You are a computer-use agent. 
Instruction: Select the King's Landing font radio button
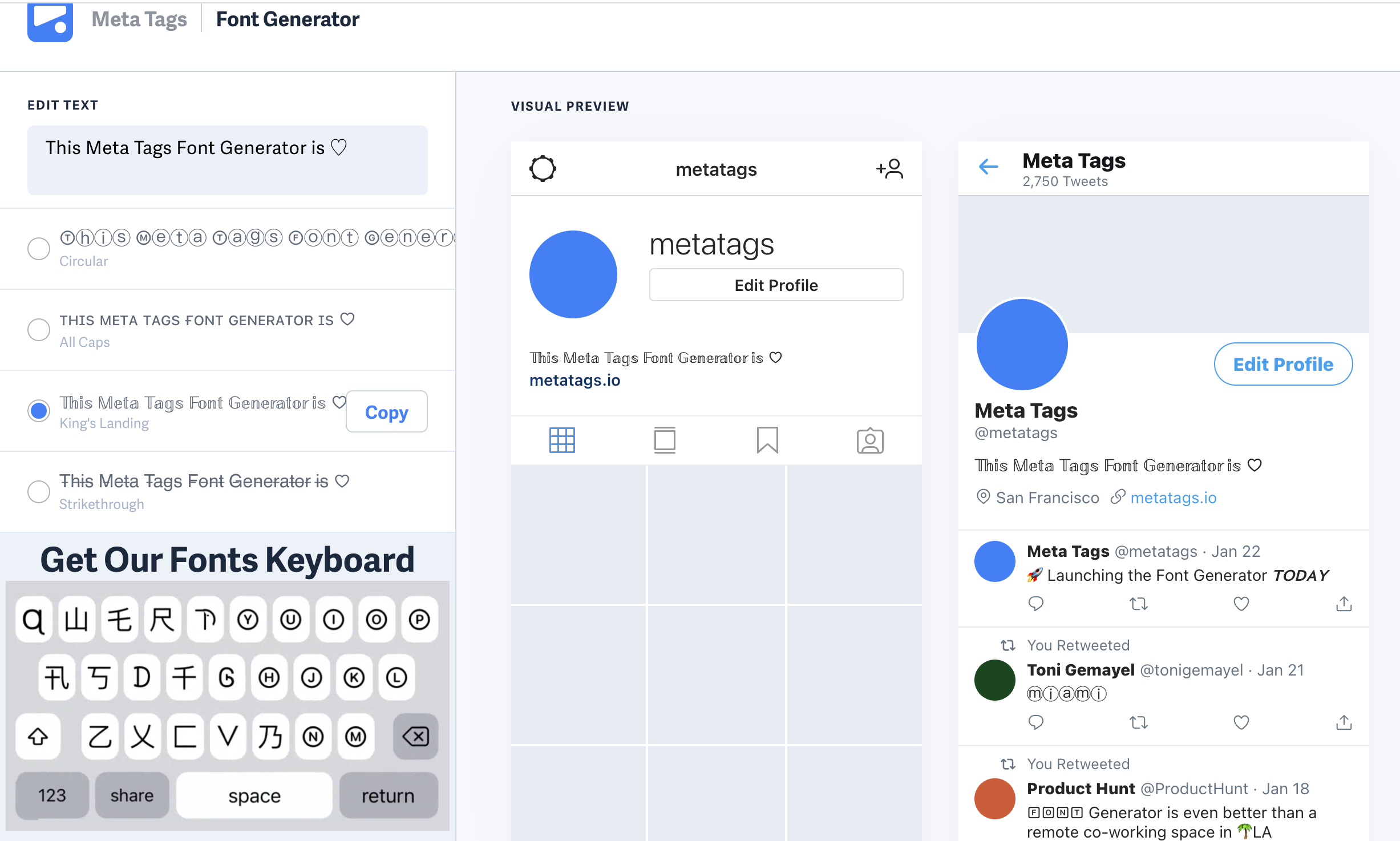[39, 411]
